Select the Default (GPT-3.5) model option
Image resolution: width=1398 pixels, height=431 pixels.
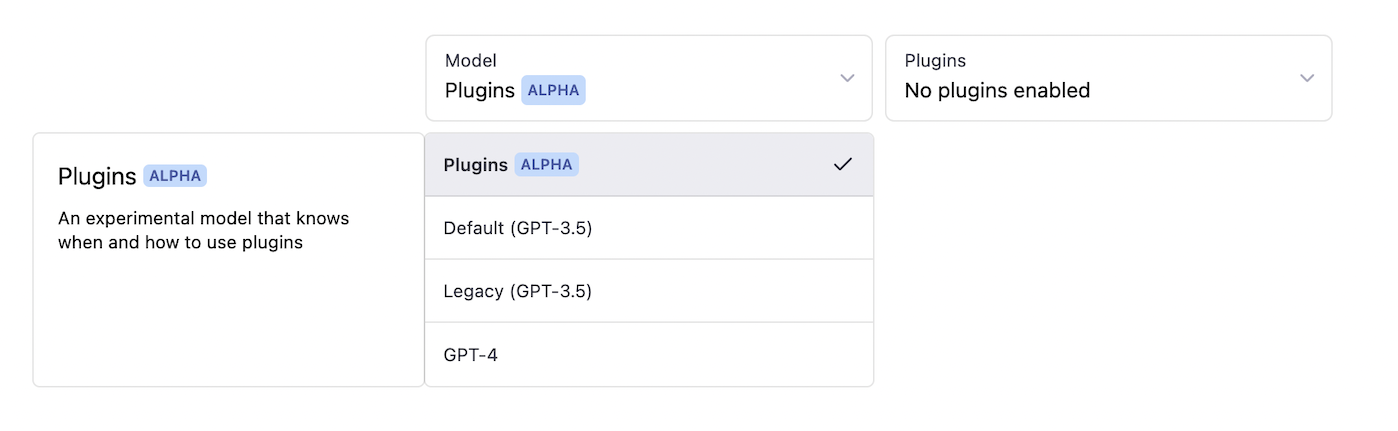coord(518,228)
